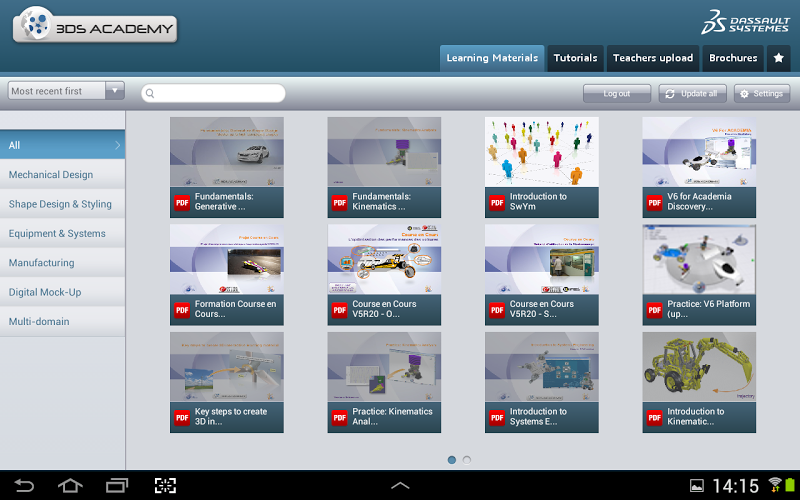Expand the bottom panel up-arrow handle
Screen dimensions: 800x500
tap(400, 486)
